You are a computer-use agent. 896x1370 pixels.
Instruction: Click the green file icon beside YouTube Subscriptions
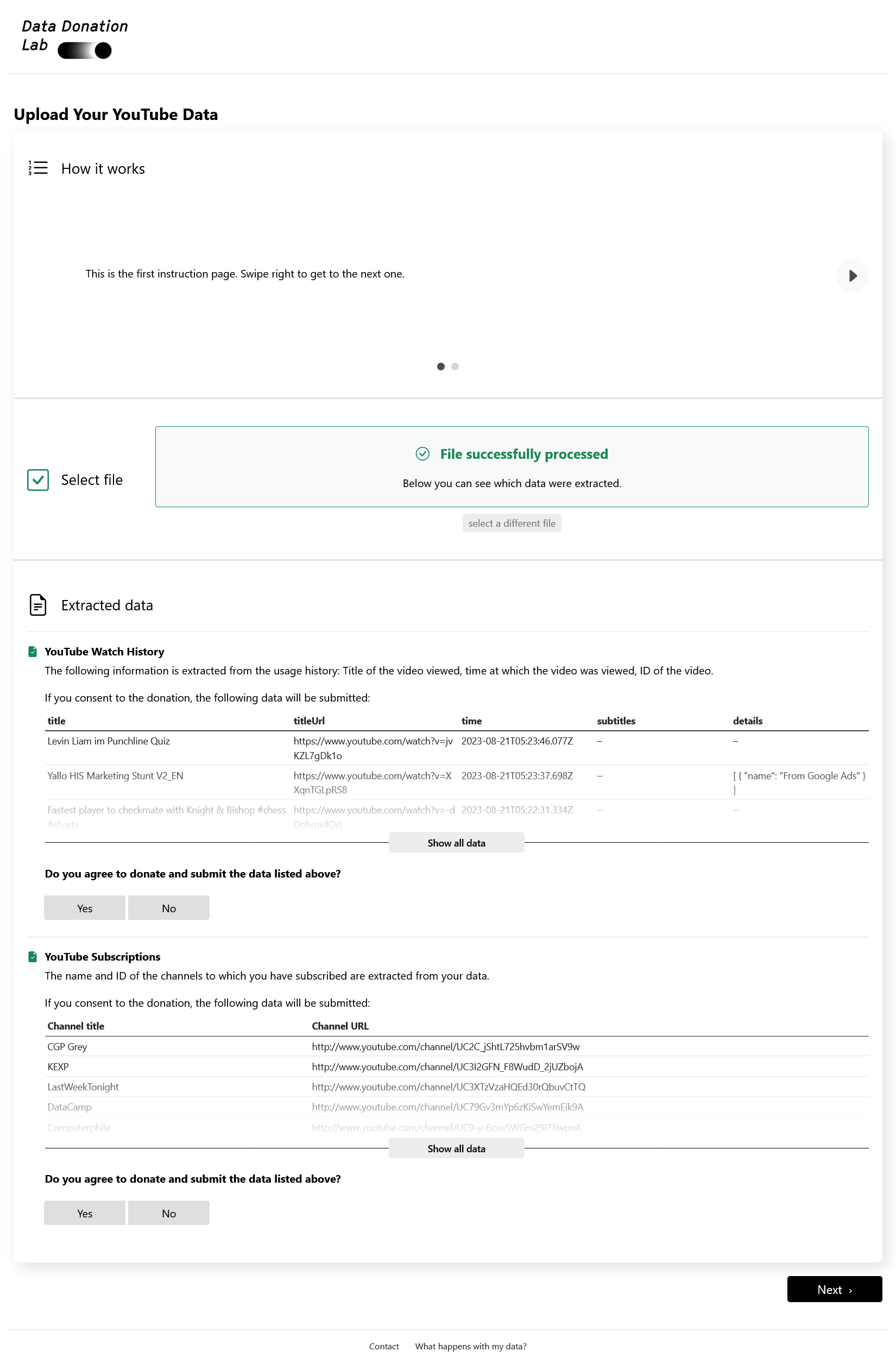coord(32,956)
